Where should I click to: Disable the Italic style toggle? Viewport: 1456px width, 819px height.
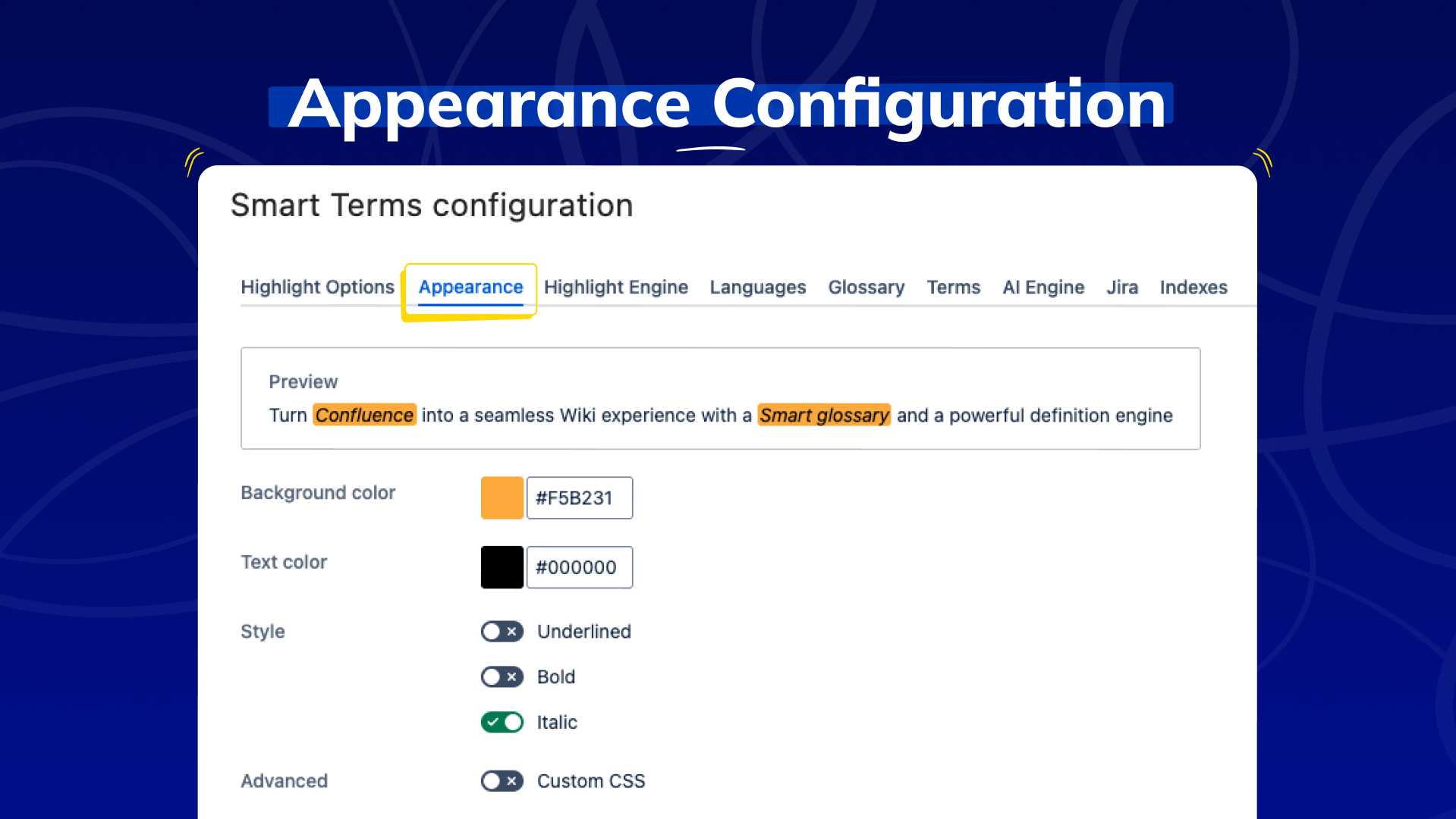pos(502,722)
